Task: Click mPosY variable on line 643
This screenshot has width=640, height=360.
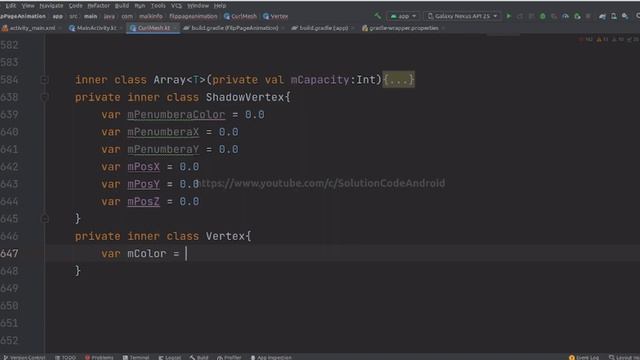Action: [x=143, y=184]
